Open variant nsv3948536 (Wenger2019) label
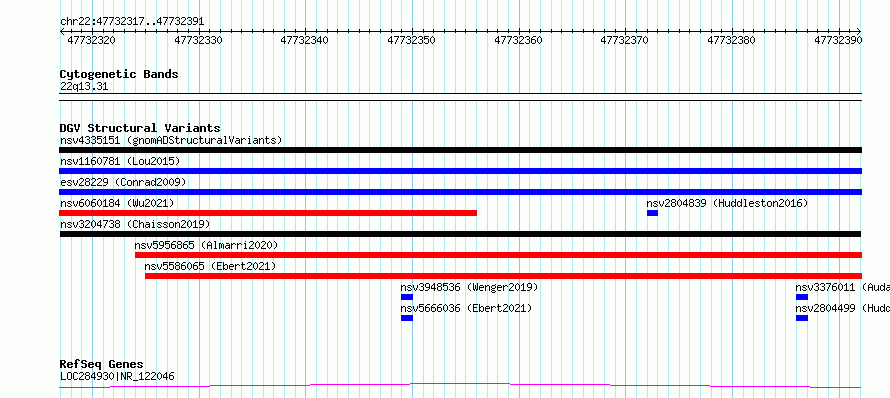Screen dimensions: 890x398 pos(469,287)
